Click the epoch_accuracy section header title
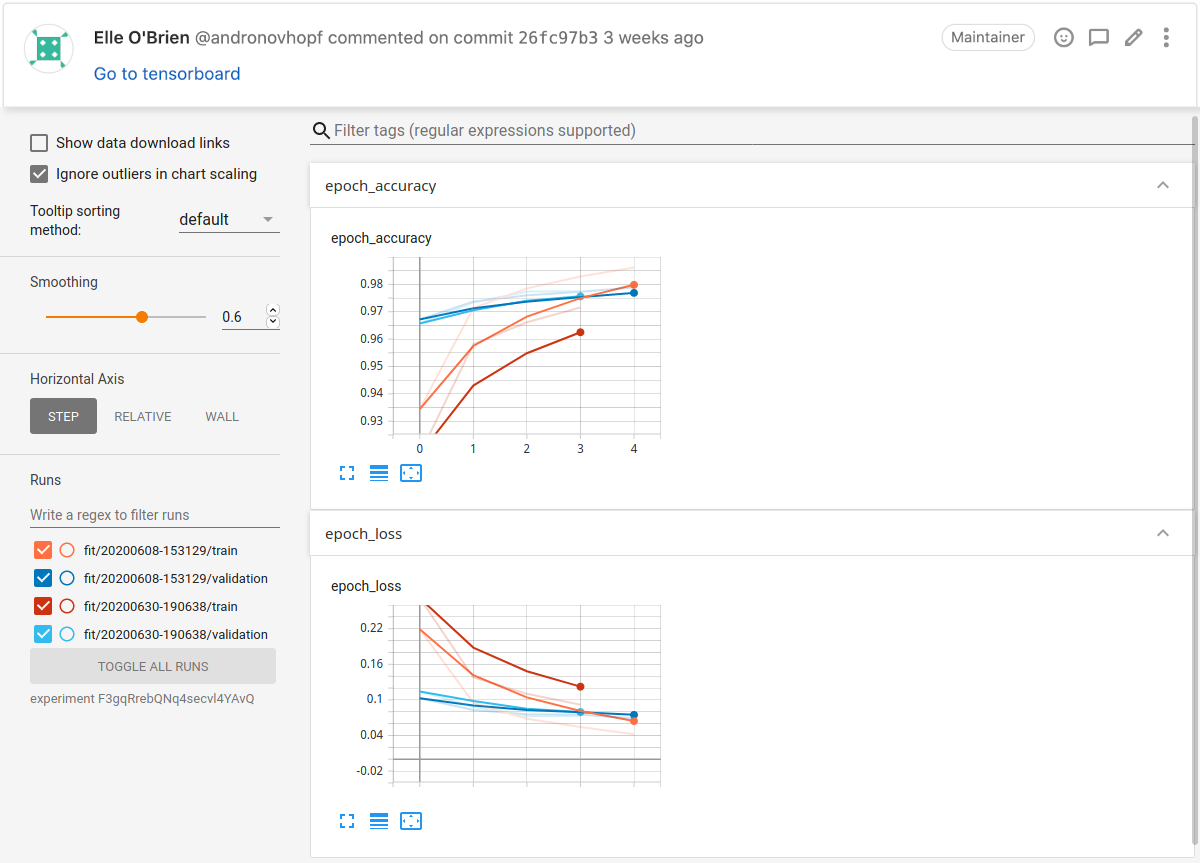 click(x=381, y=186)
